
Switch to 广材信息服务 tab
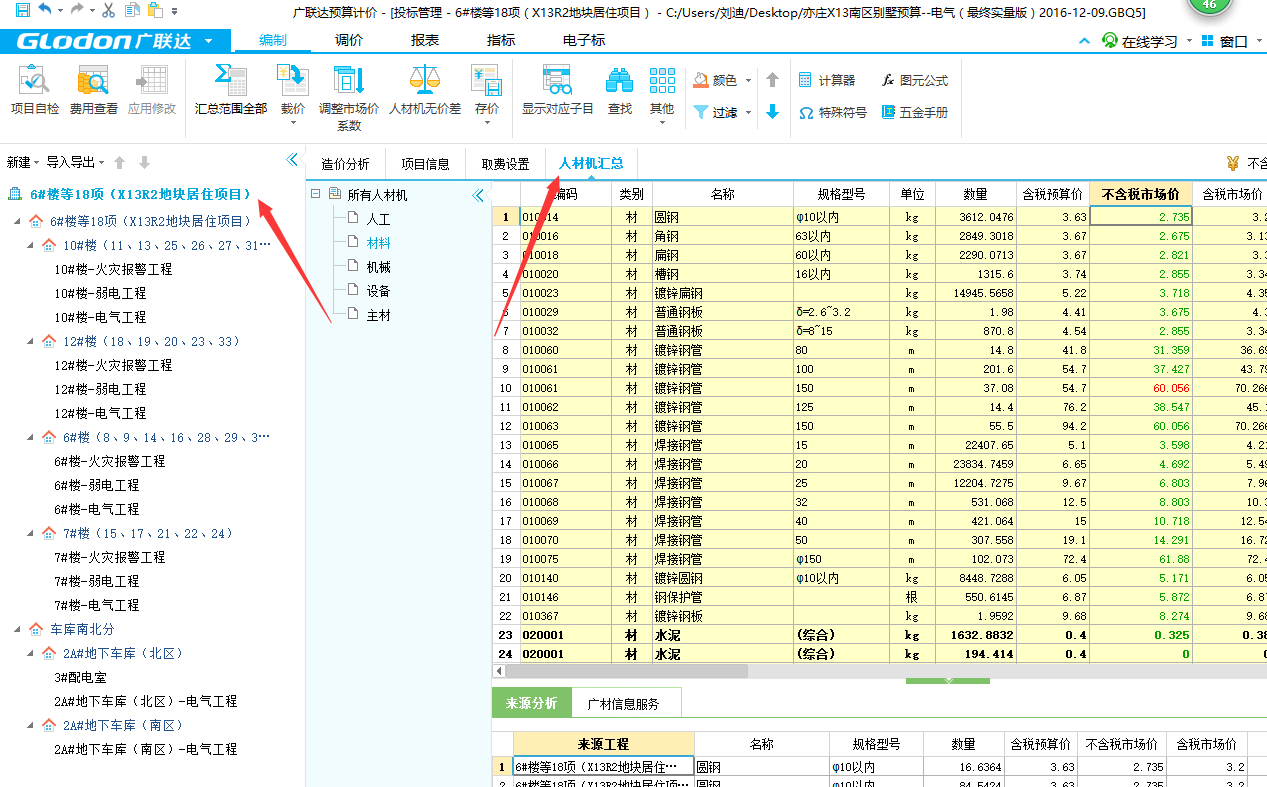624,703
